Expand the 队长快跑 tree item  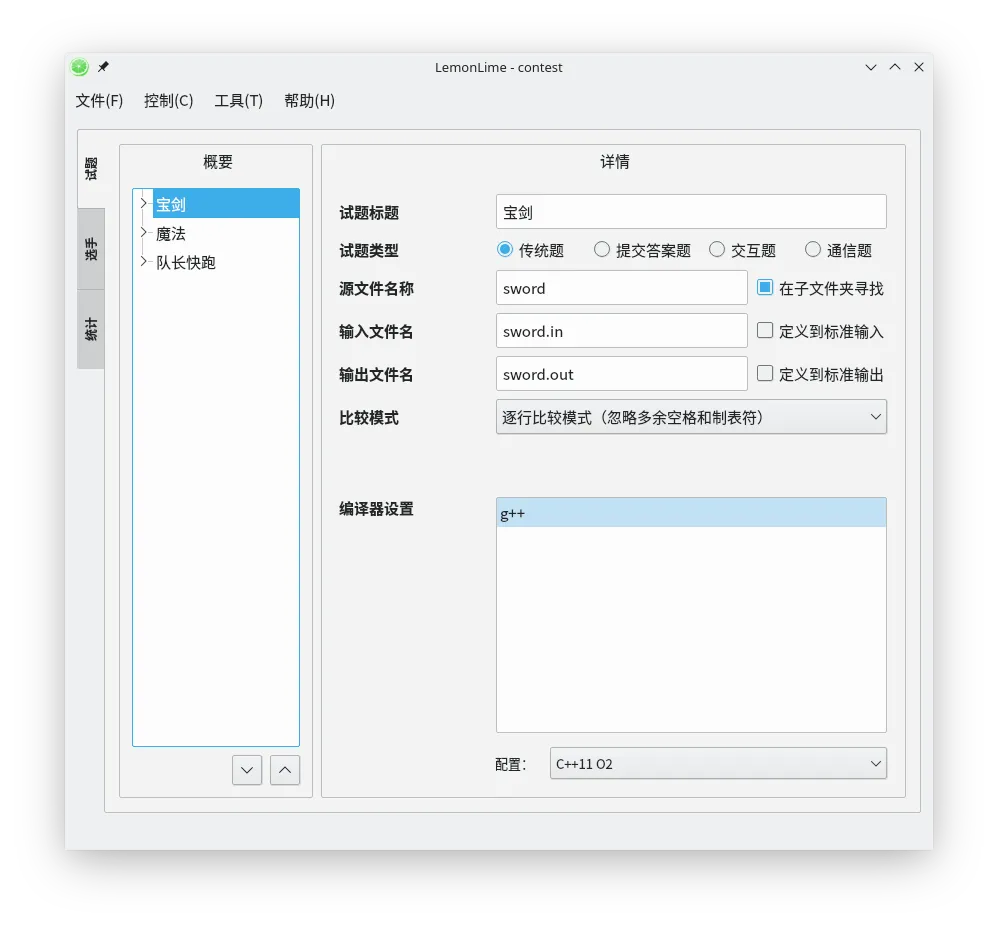pyautogui.click(x=143, y=262)
